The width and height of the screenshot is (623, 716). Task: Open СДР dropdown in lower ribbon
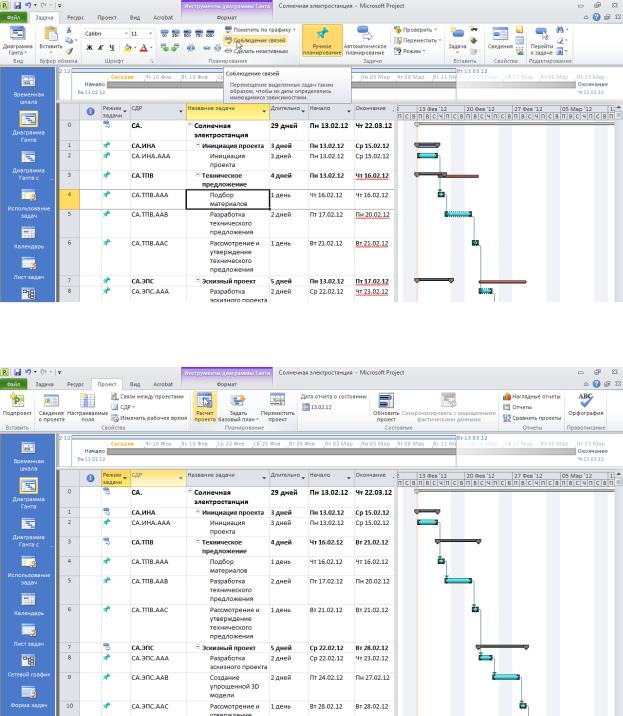coord(123,407)
